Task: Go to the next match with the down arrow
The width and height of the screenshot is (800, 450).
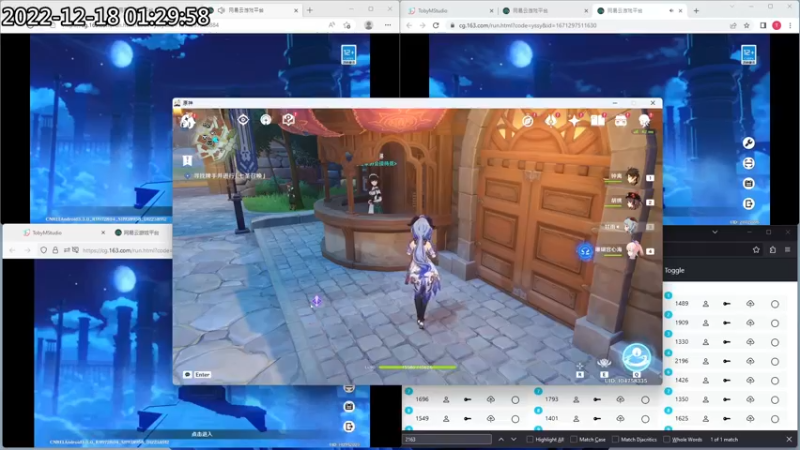Action: pyautogui.click(x=514, y=439)
